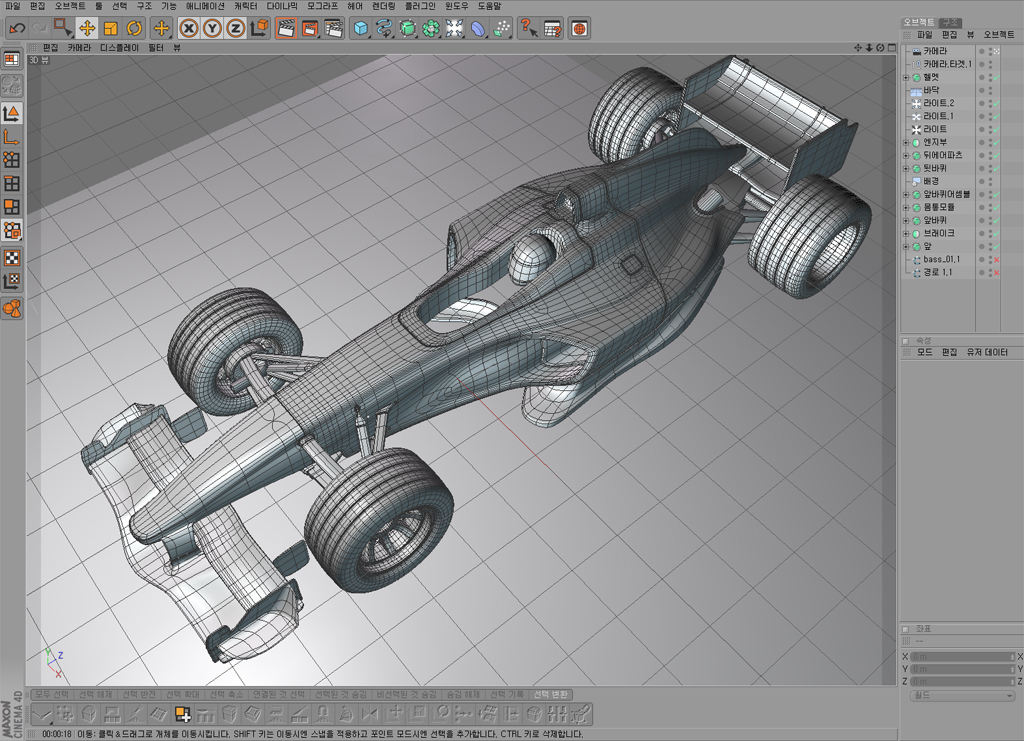1024x741 pixels.
Task: Toggle visibility dot for 배경
Action: [x=981, y=181]
